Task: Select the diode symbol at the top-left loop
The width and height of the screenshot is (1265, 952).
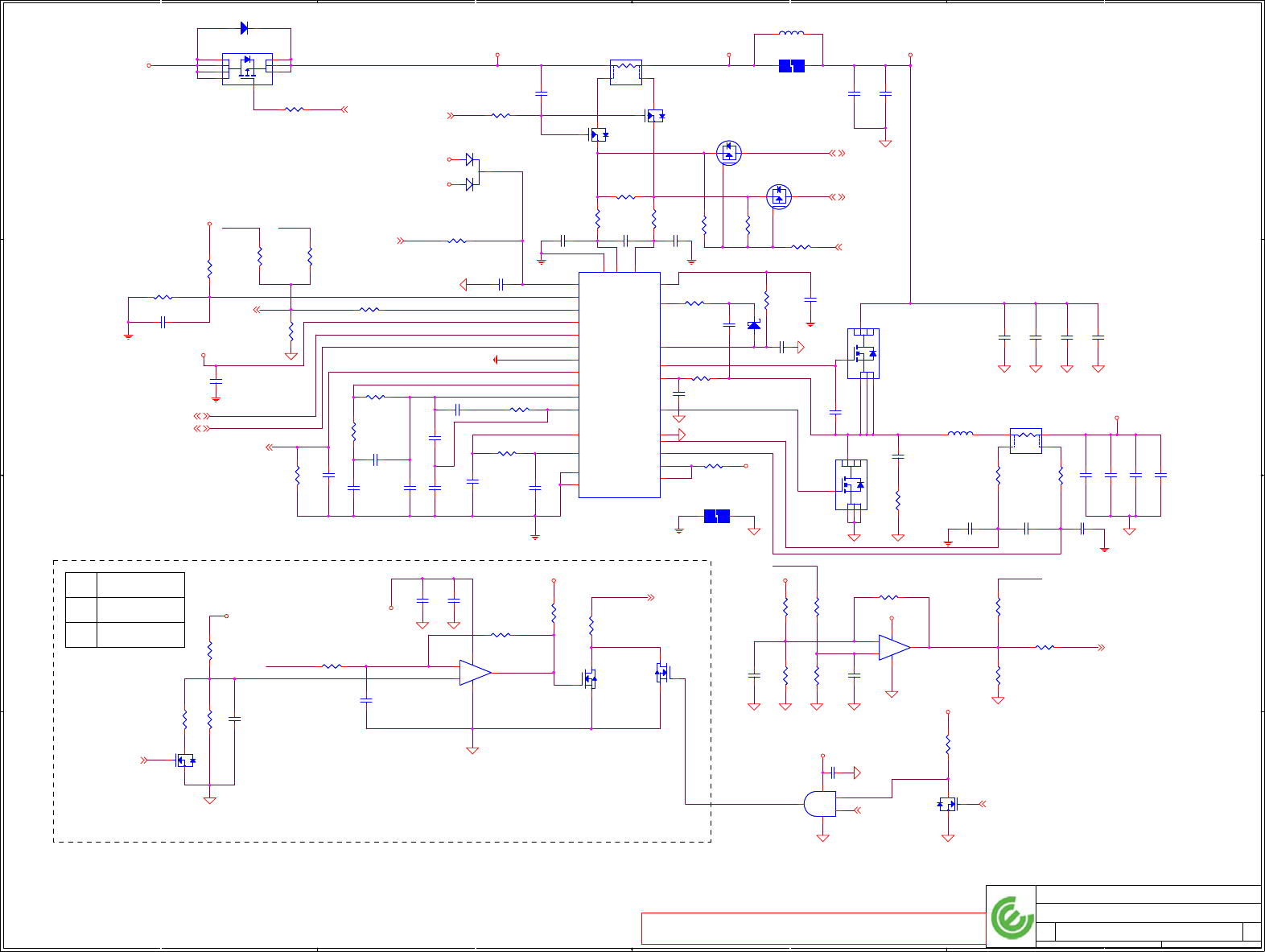Action: 245,28
